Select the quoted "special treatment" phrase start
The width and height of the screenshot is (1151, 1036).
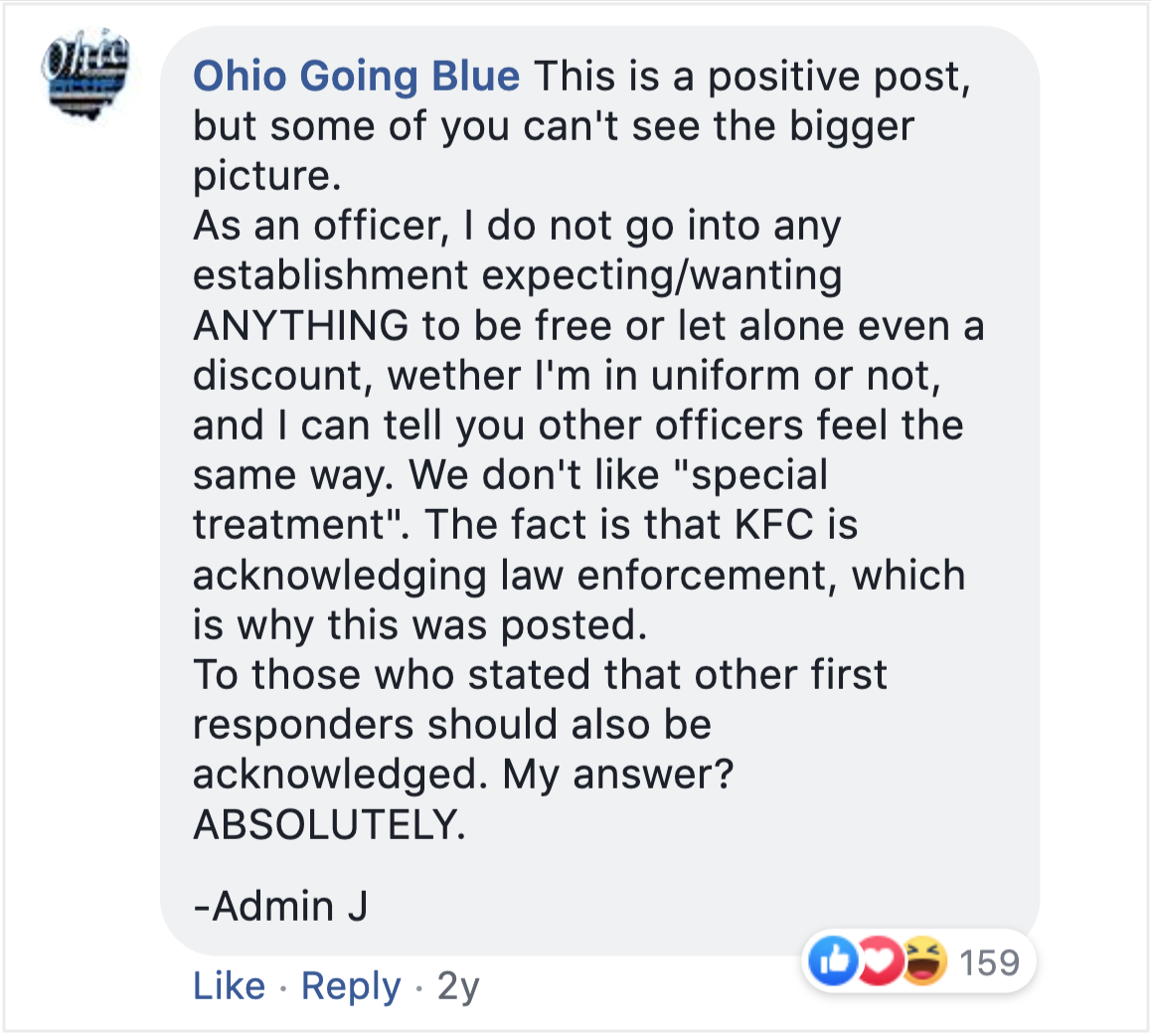[x=751, y=476]
